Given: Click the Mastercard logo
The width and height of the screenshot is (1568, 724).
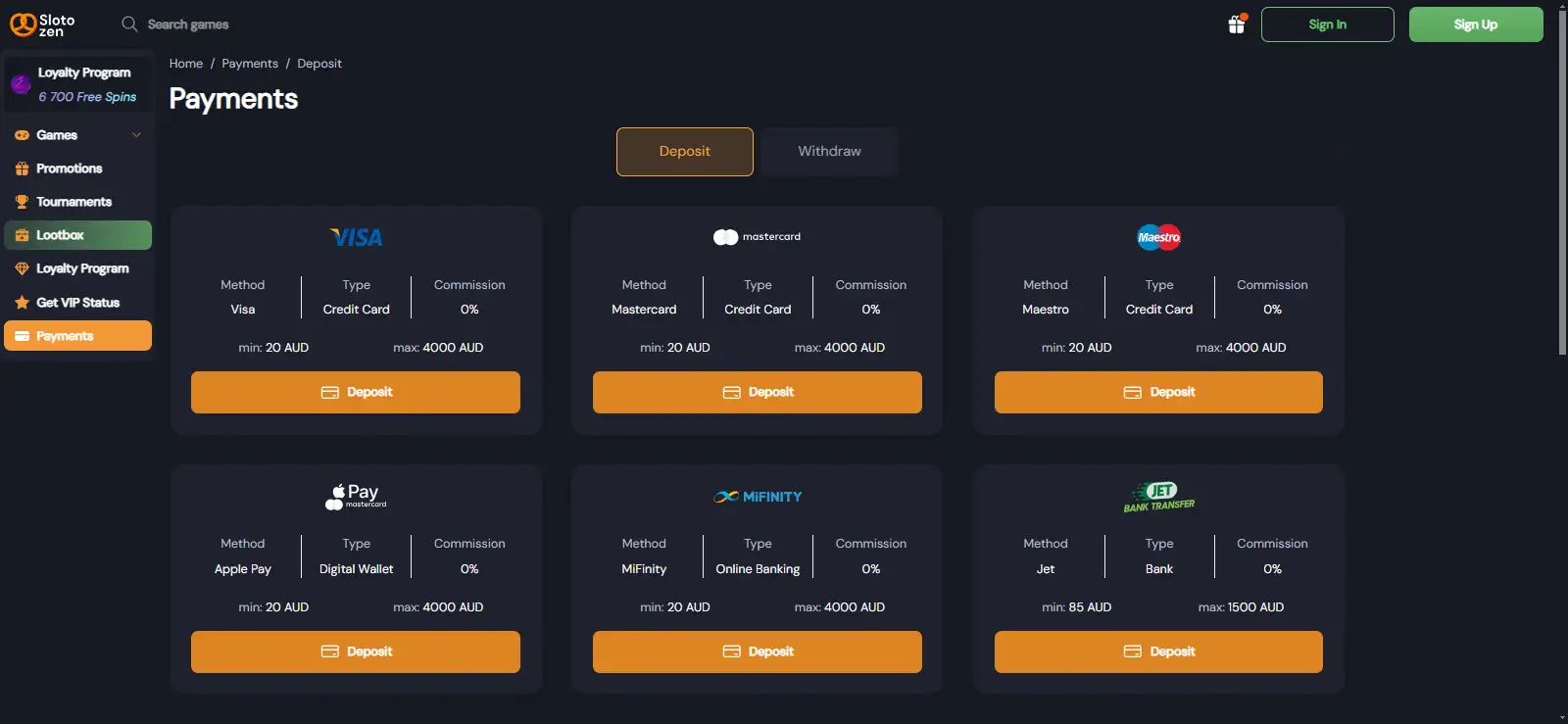Looking at the screenshot, I should point(757,237).
